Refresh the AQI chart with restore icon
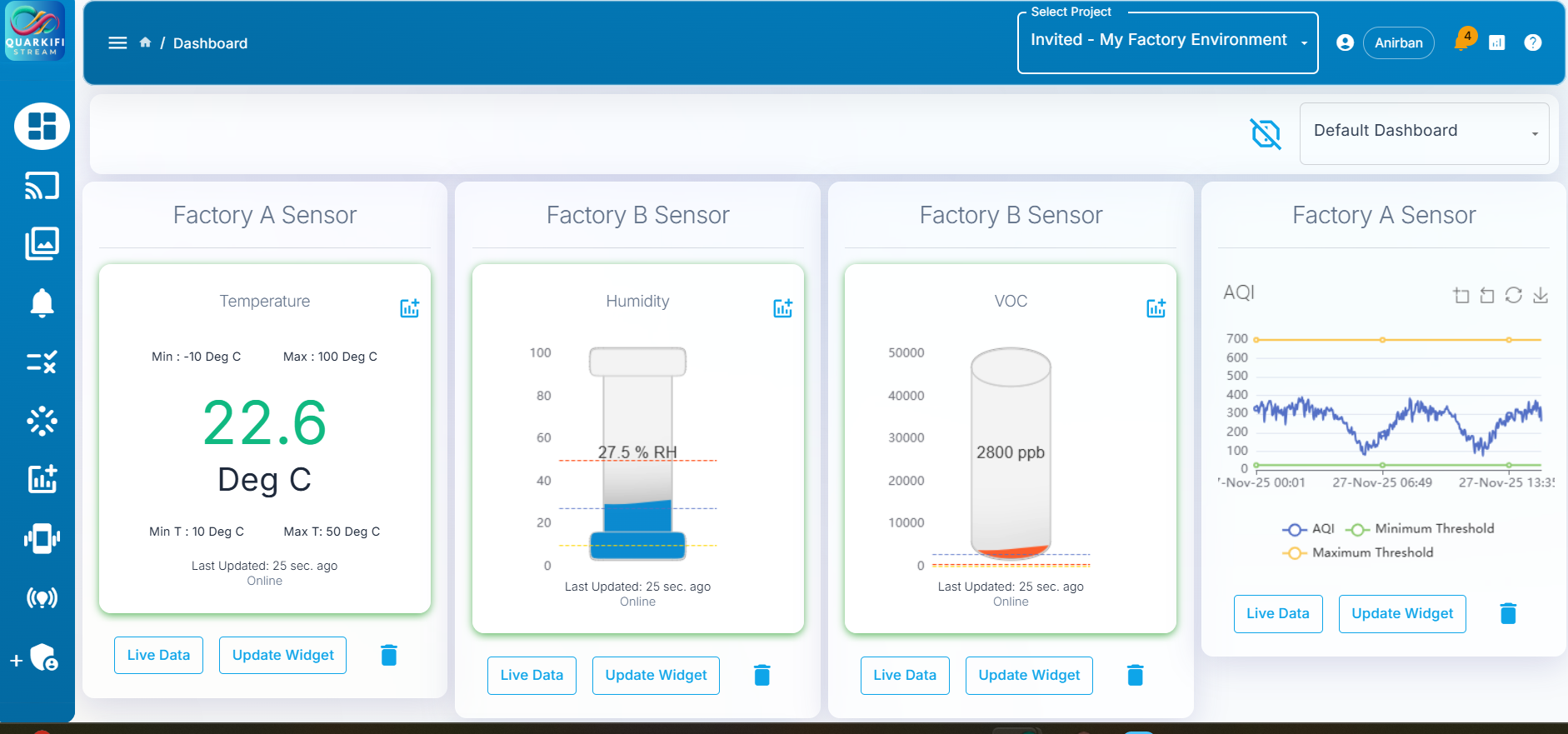 pos(1514,295)
